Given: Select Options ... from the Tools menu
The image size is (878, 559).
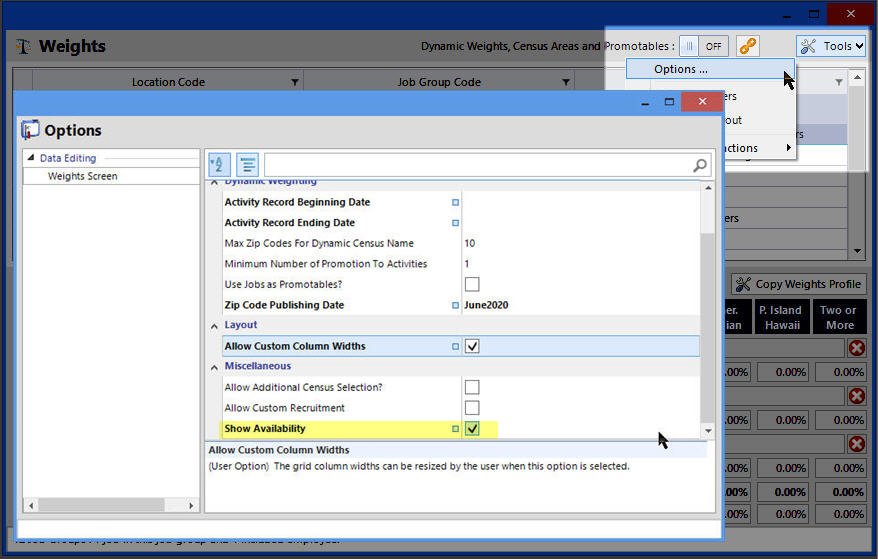Looking at the screenshot, I should click(x=709, y=69).
